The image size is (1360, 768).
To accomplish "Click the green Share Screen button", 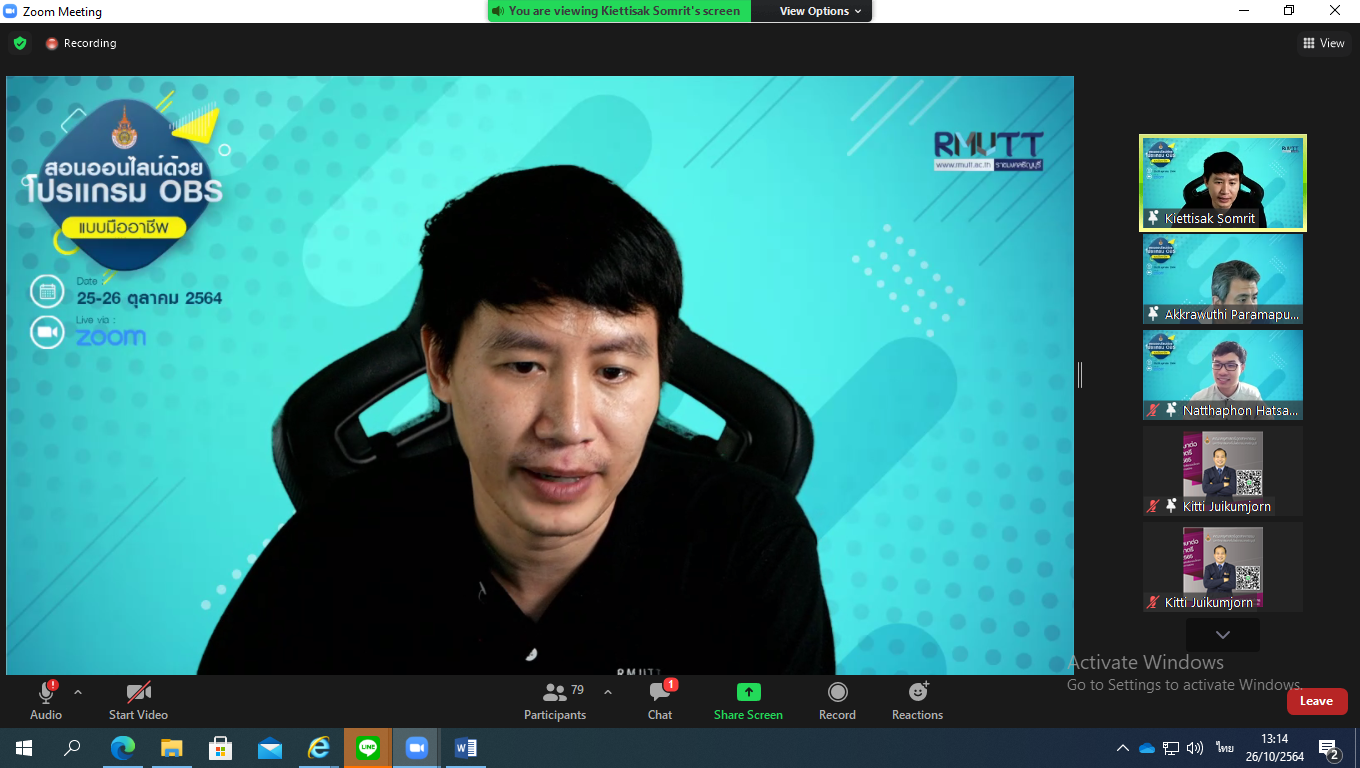I will (x=748, y=700).
